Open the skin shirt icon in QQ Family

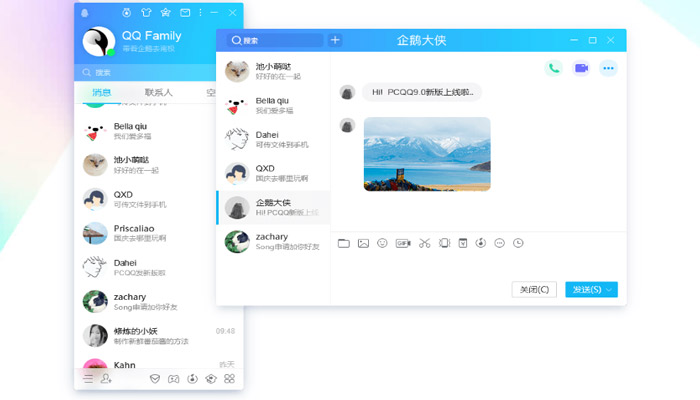(146, 12)
